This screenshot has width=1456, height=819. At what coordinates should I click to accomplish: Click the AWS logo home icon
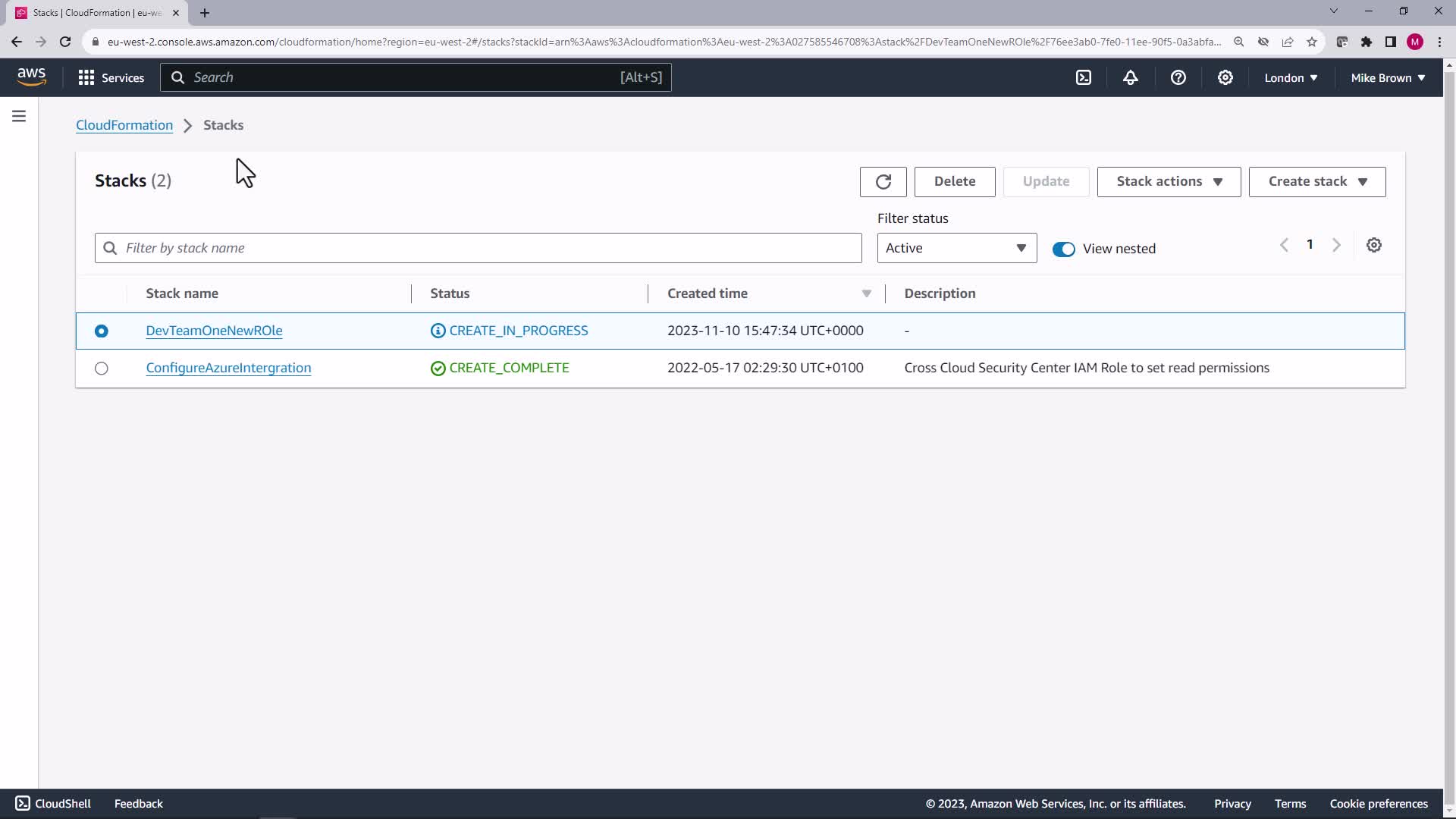(32, 77)
